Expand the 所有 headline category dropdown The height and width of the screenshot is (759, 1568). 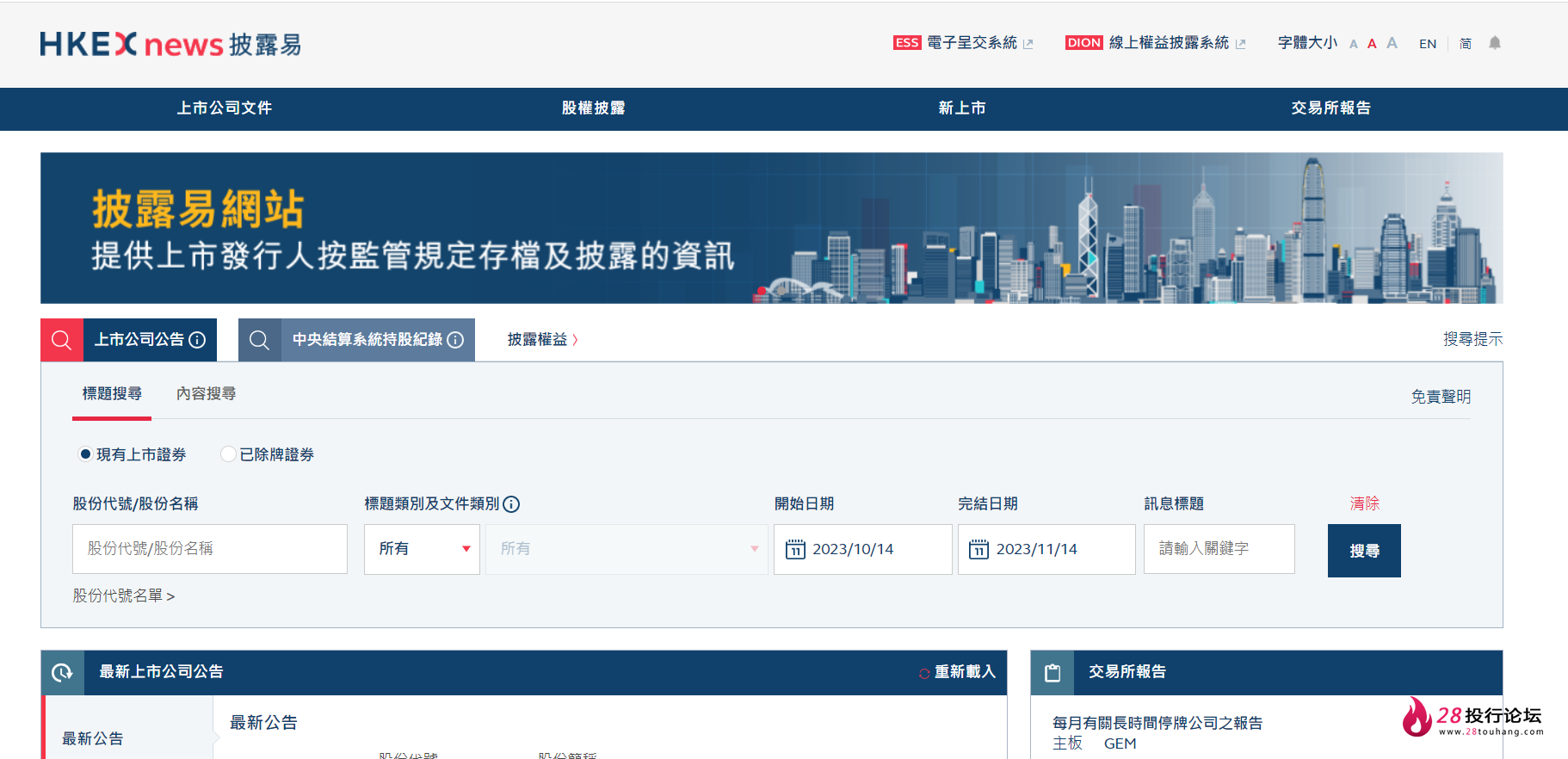(x=422, y=549)
